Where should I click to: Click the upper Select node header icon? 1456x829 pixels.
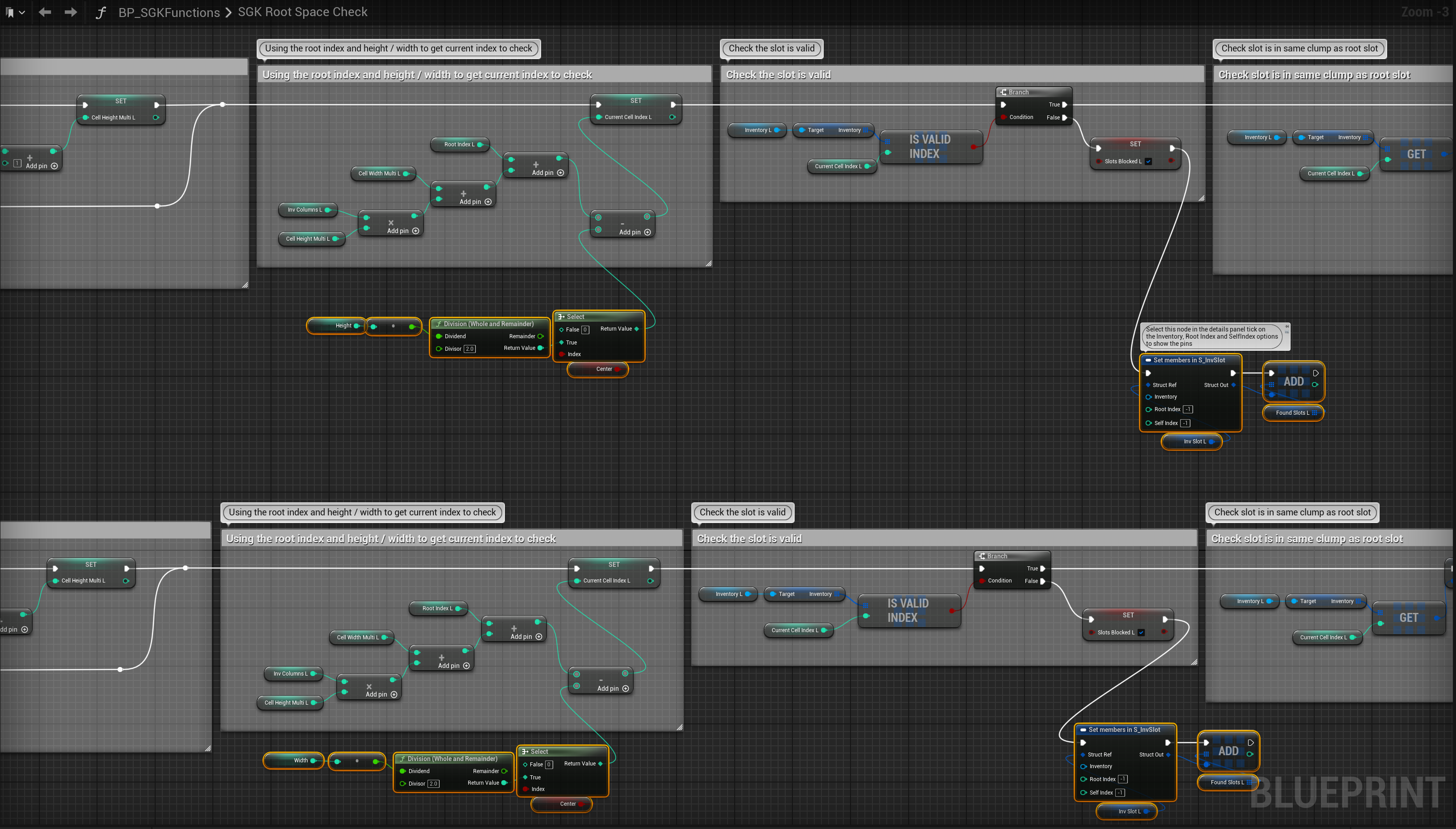pos(561,317)
